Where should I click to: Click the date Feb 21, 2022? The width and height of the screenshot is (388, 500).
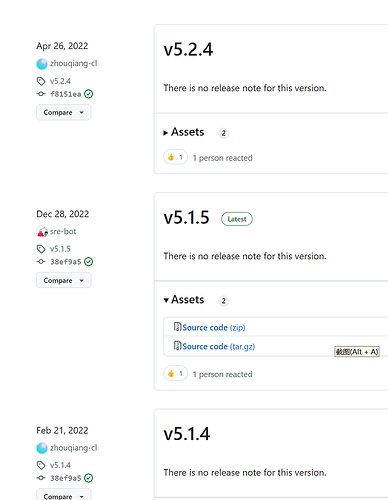click(62, 430)
